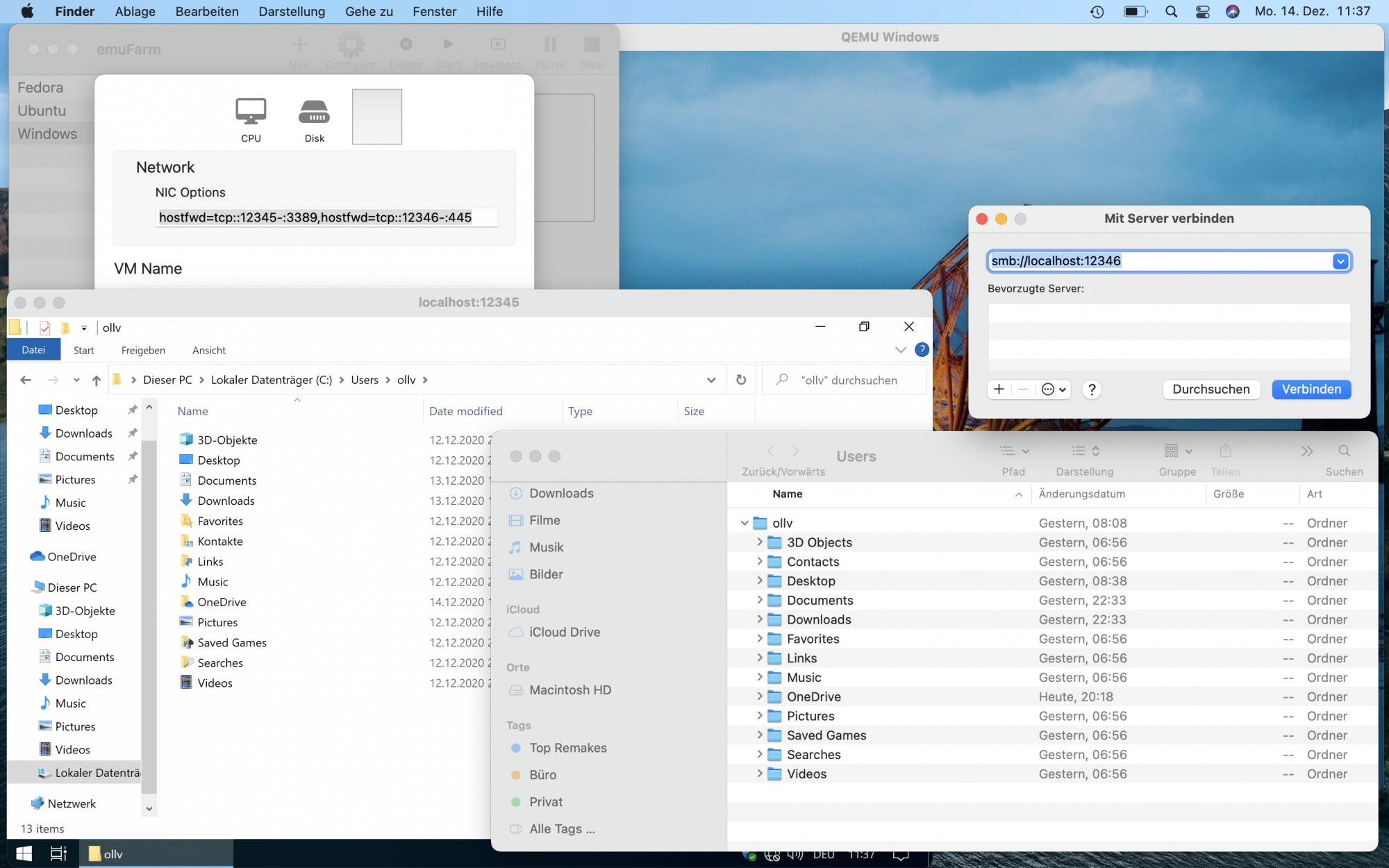Select Windows VM in emuFarm sidebar
1389x868 pixels.
pos(47,134)
